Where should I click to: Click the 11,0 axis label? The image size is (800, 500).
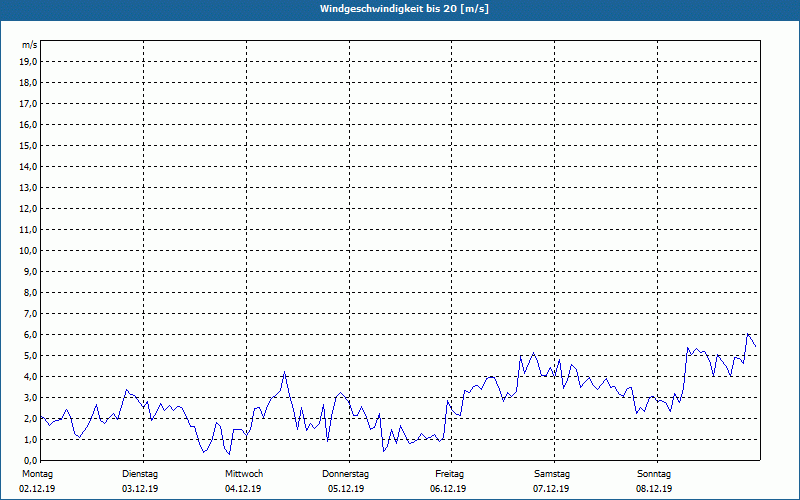[28, 230]
